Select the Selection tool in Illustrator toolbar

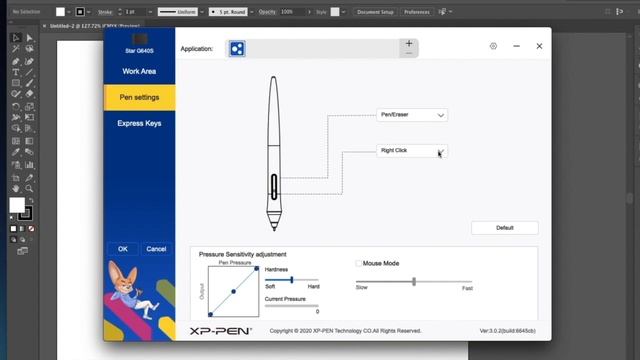coord(16,38)
